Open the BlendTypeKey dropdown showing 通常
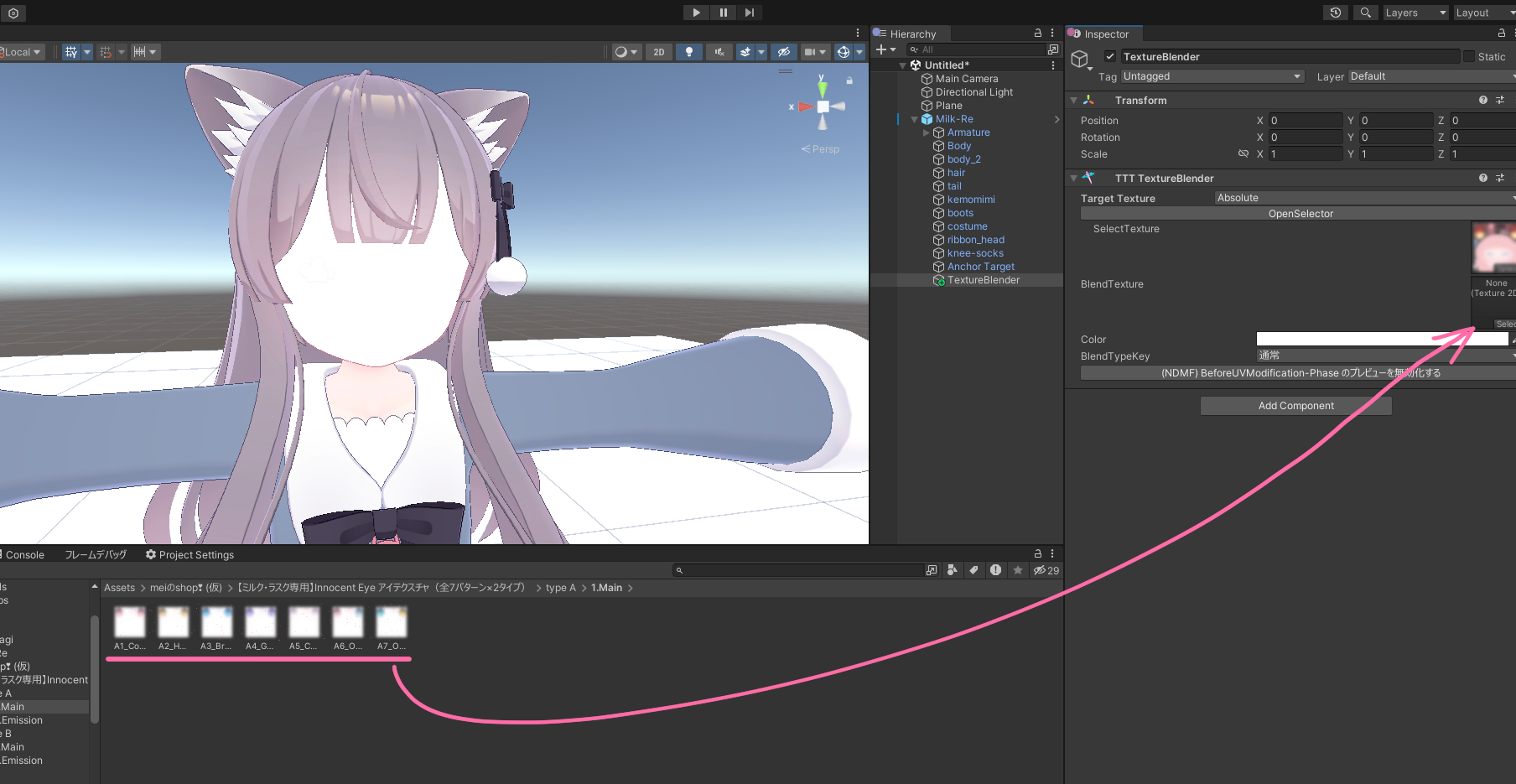 [1384, 356]
